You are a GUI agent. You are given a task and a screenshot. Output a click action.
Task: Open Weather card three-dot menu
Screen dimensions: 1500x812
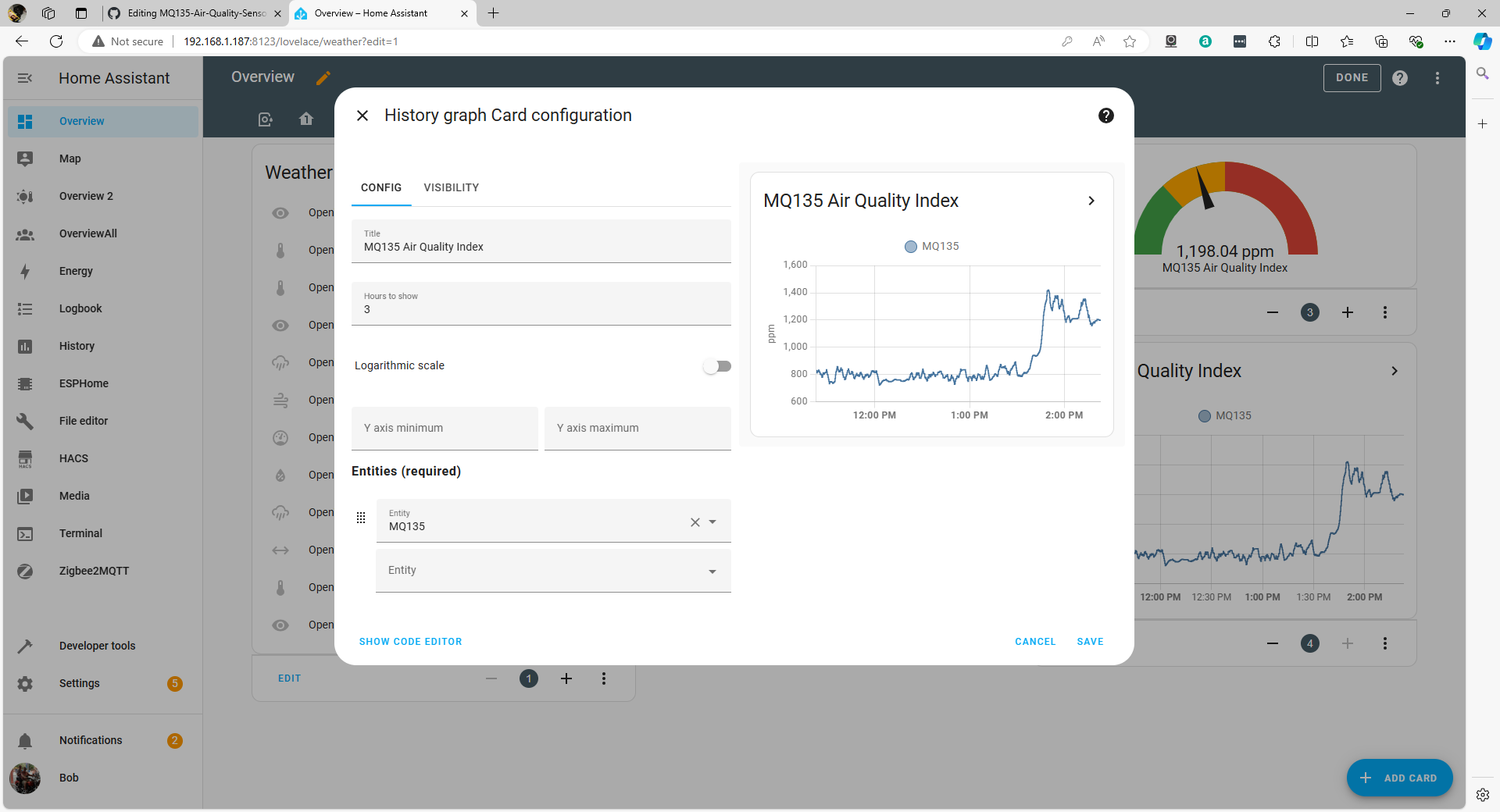point(604,678)
